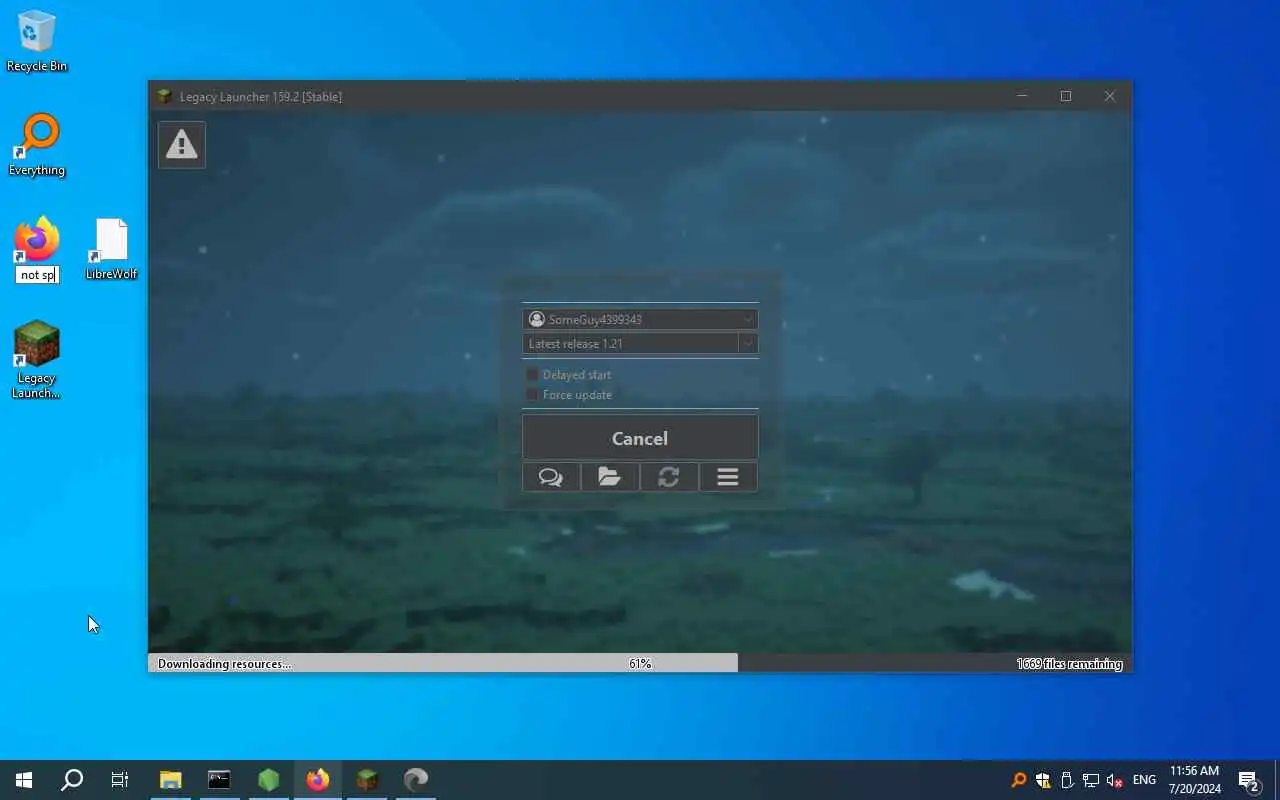Click the Show desktop strip at the taskbar's end
Screen dimensions: 1280x800
point(1277,780)
